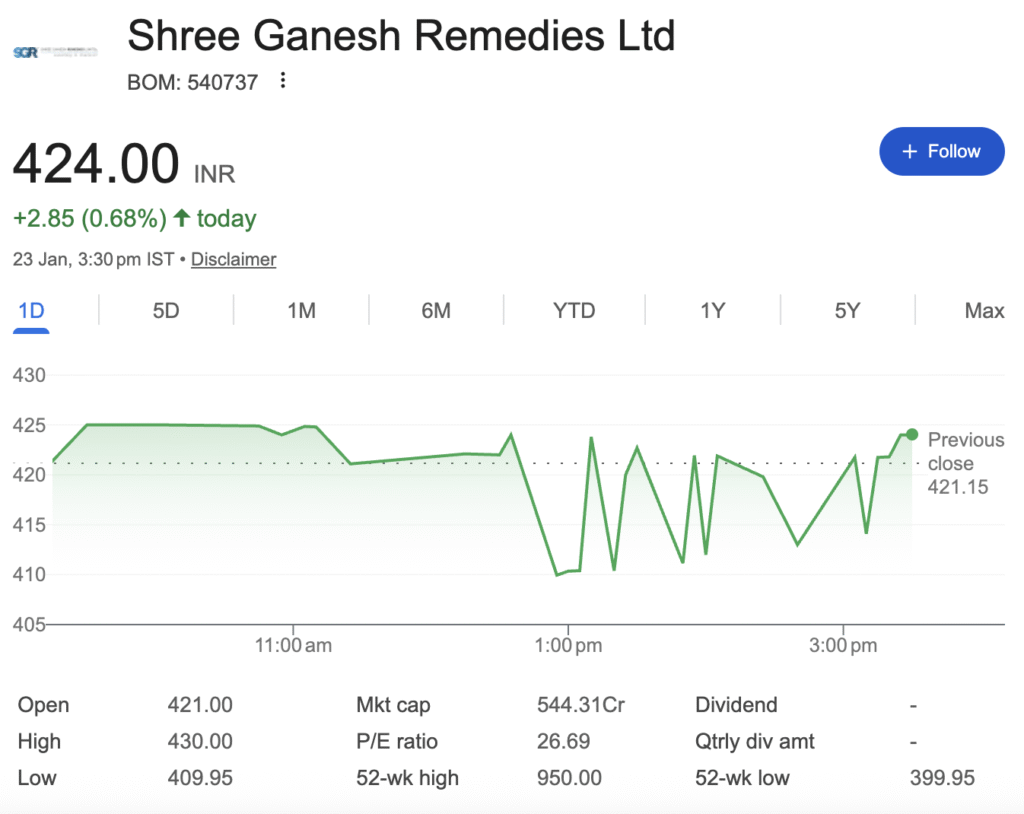Click the green up arrow icon
Screen dimensions: 1024x814
coord(181,218)
